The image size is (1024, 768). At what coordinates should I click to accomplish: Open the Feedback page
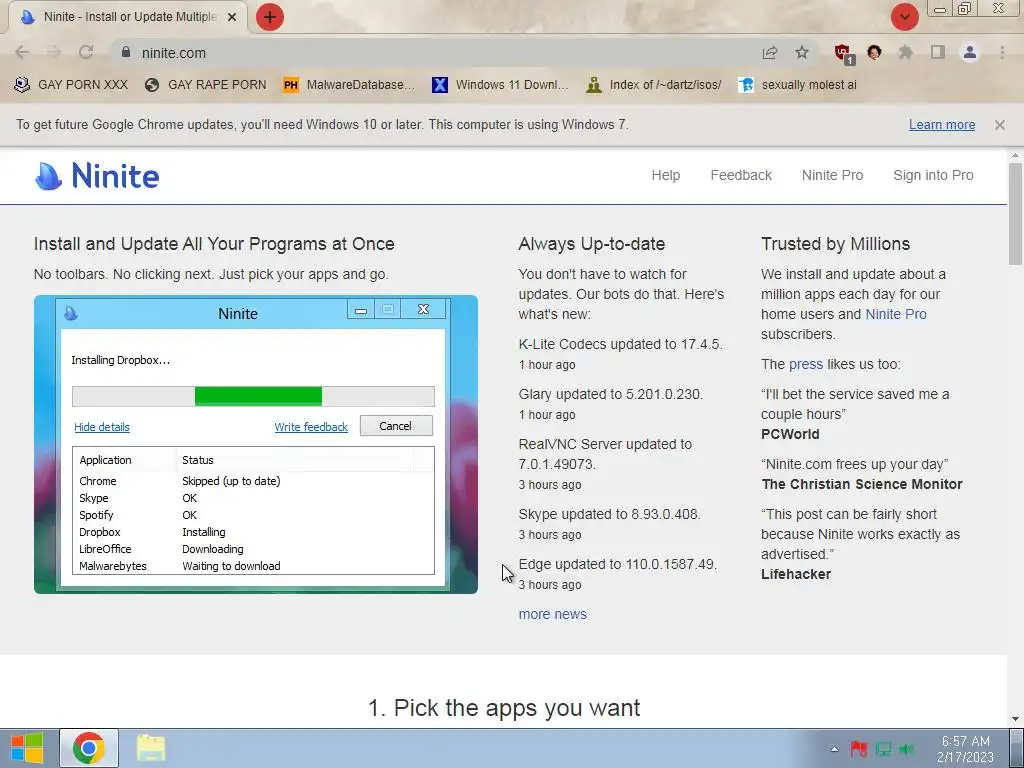click(x=741, y=175)
